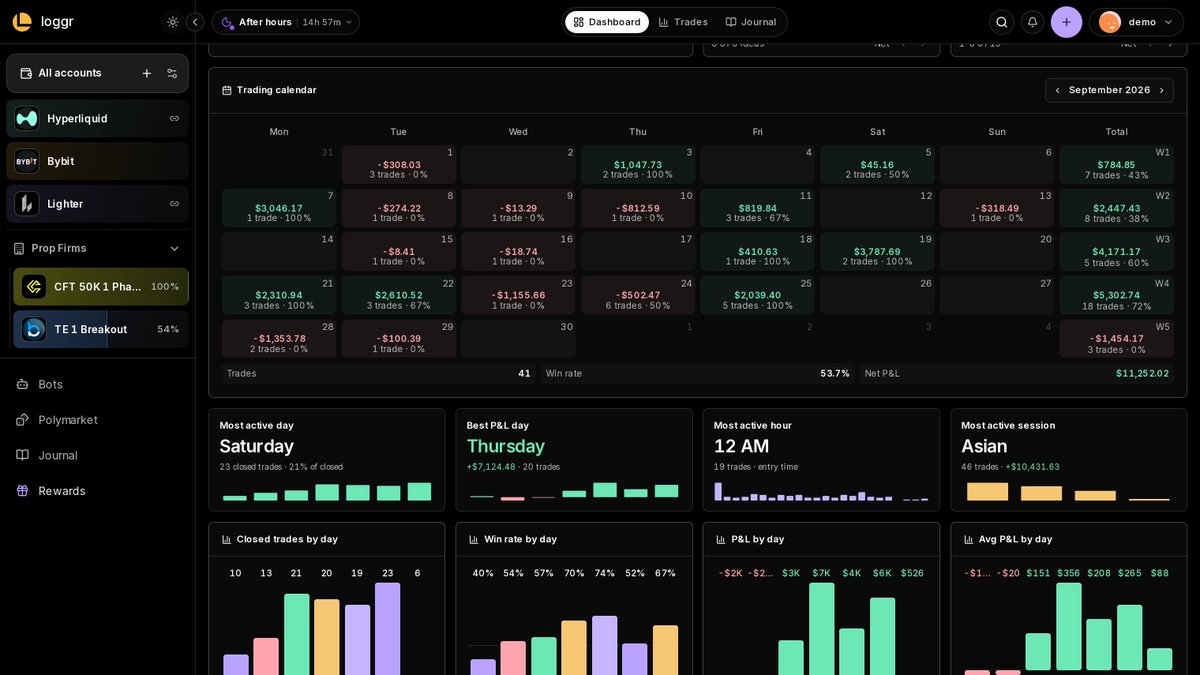Click the Win rate by day chart icon
The image size is (1200, 675).
pyautogui.click(x=474, y=539)
